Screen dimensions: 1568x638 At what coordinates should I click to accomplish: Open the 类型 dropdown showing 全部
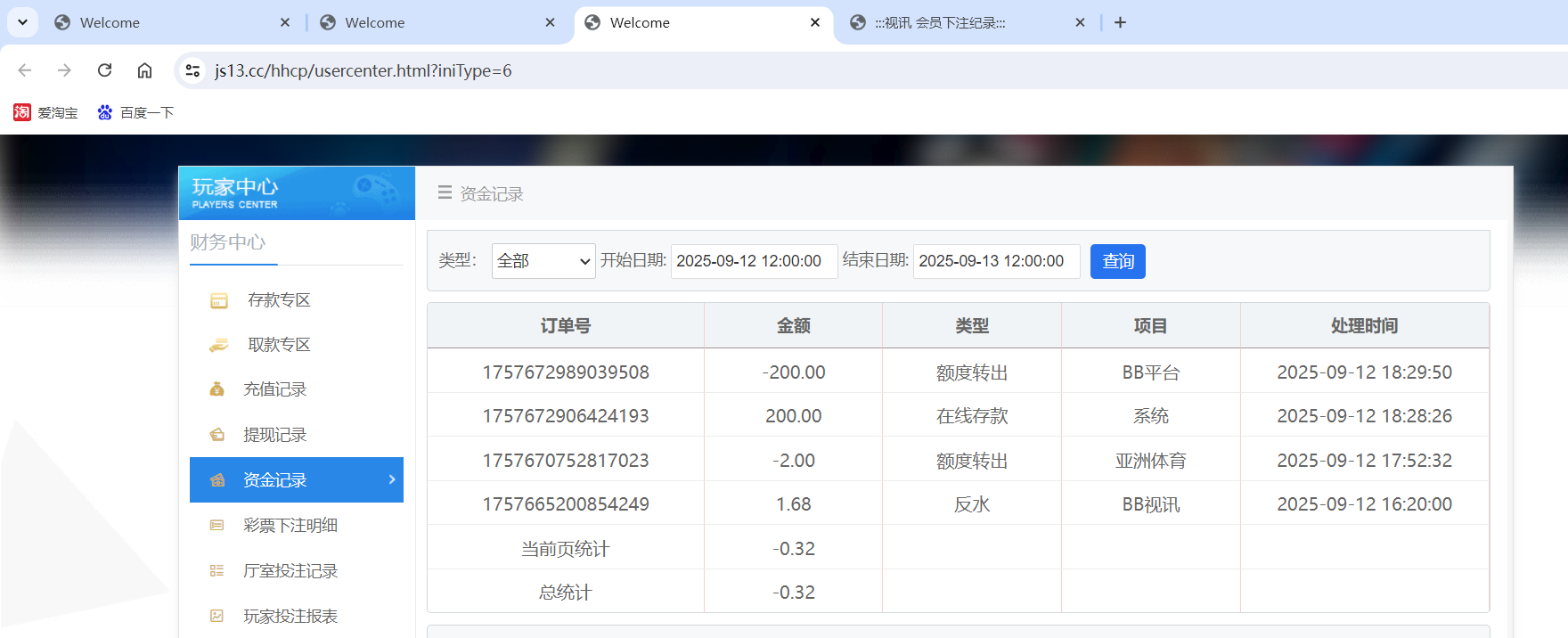(543, 261)
